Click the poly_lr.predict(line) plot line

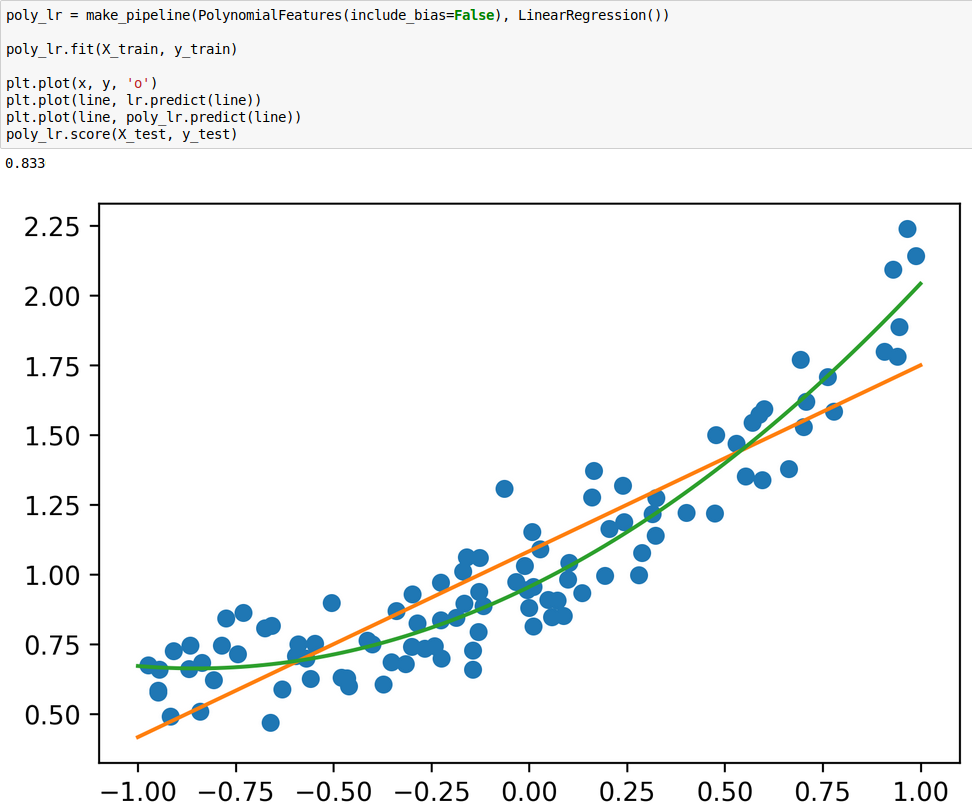(x=153, y=116)
